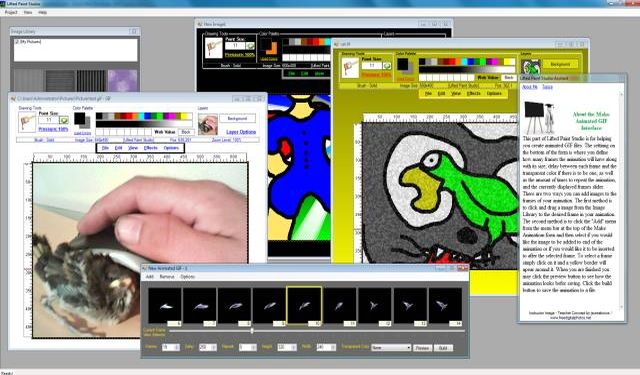The width and height of the screenshot is (640, 375).
Task: Select brush tool icon in hand photo window
Action: tap(27, 122)
